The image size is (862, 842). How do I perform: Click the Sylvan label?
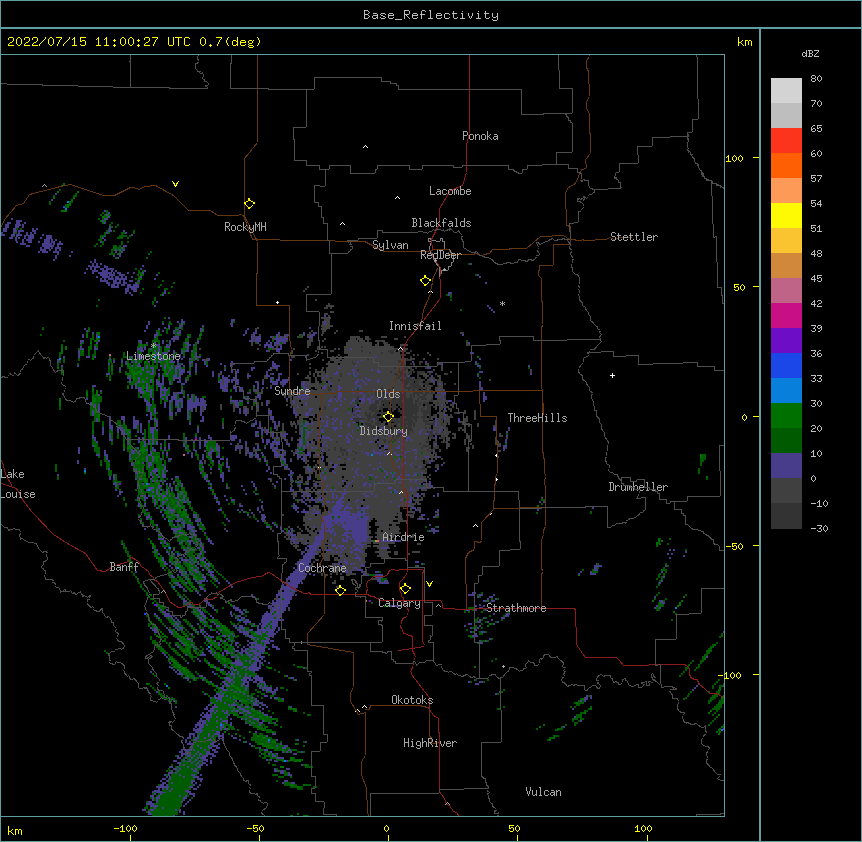coord(390,245)
